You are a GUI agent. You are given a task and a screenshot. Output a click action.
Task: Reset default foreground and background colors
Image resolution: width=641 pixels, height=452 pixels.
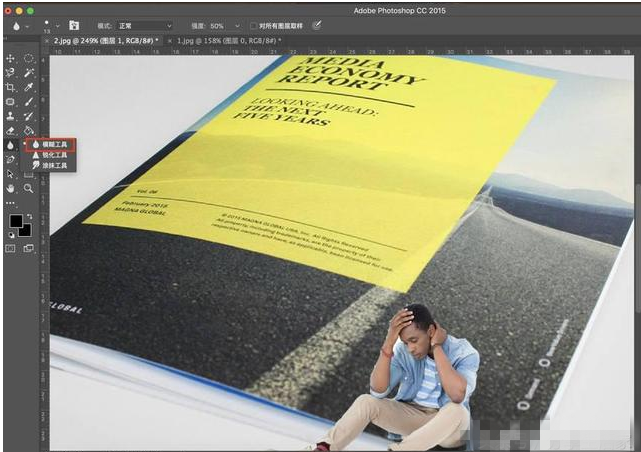(11, 235)
